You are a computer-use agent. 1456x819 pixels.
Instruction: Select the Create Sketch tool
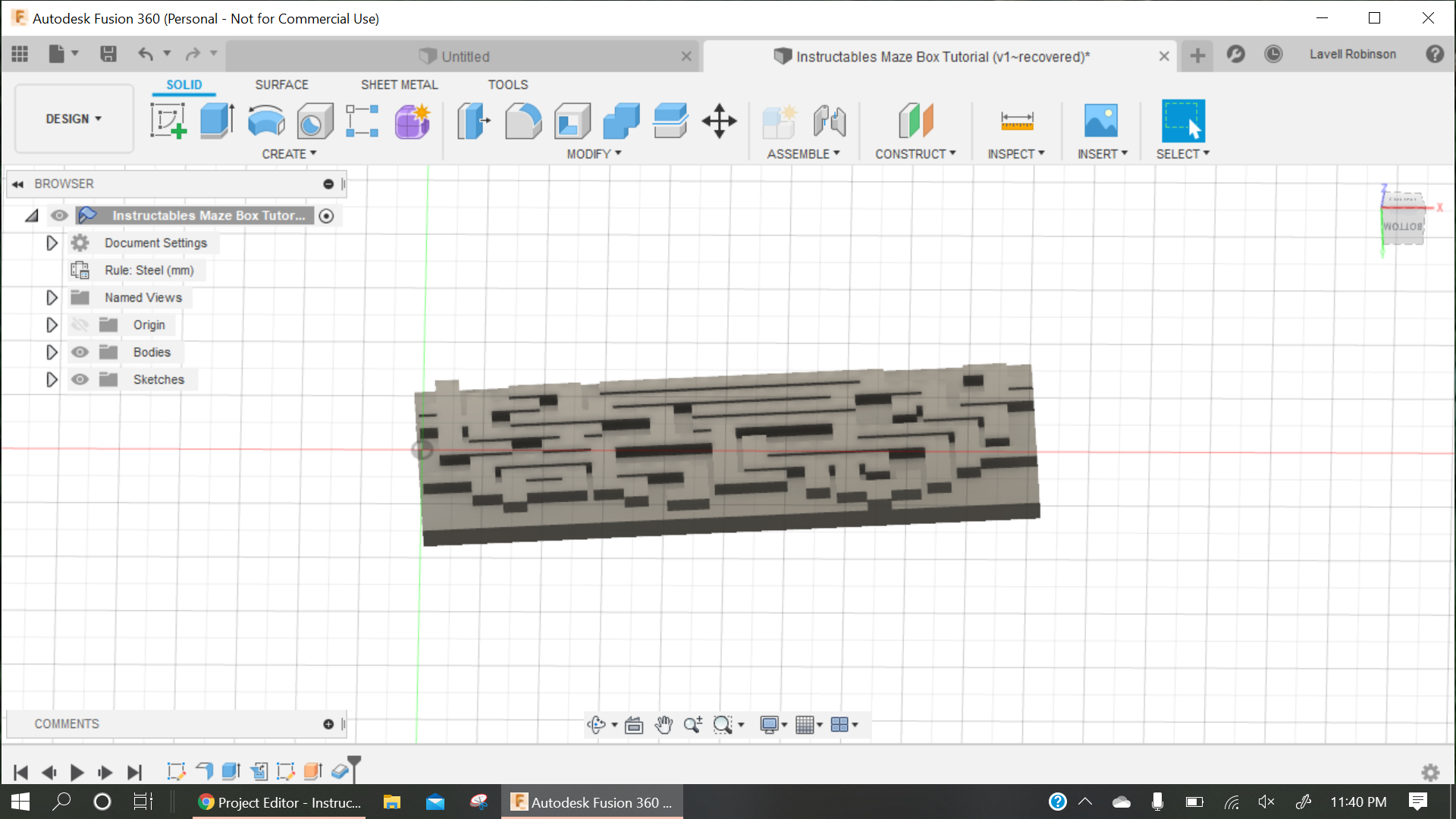coord(168,121)
